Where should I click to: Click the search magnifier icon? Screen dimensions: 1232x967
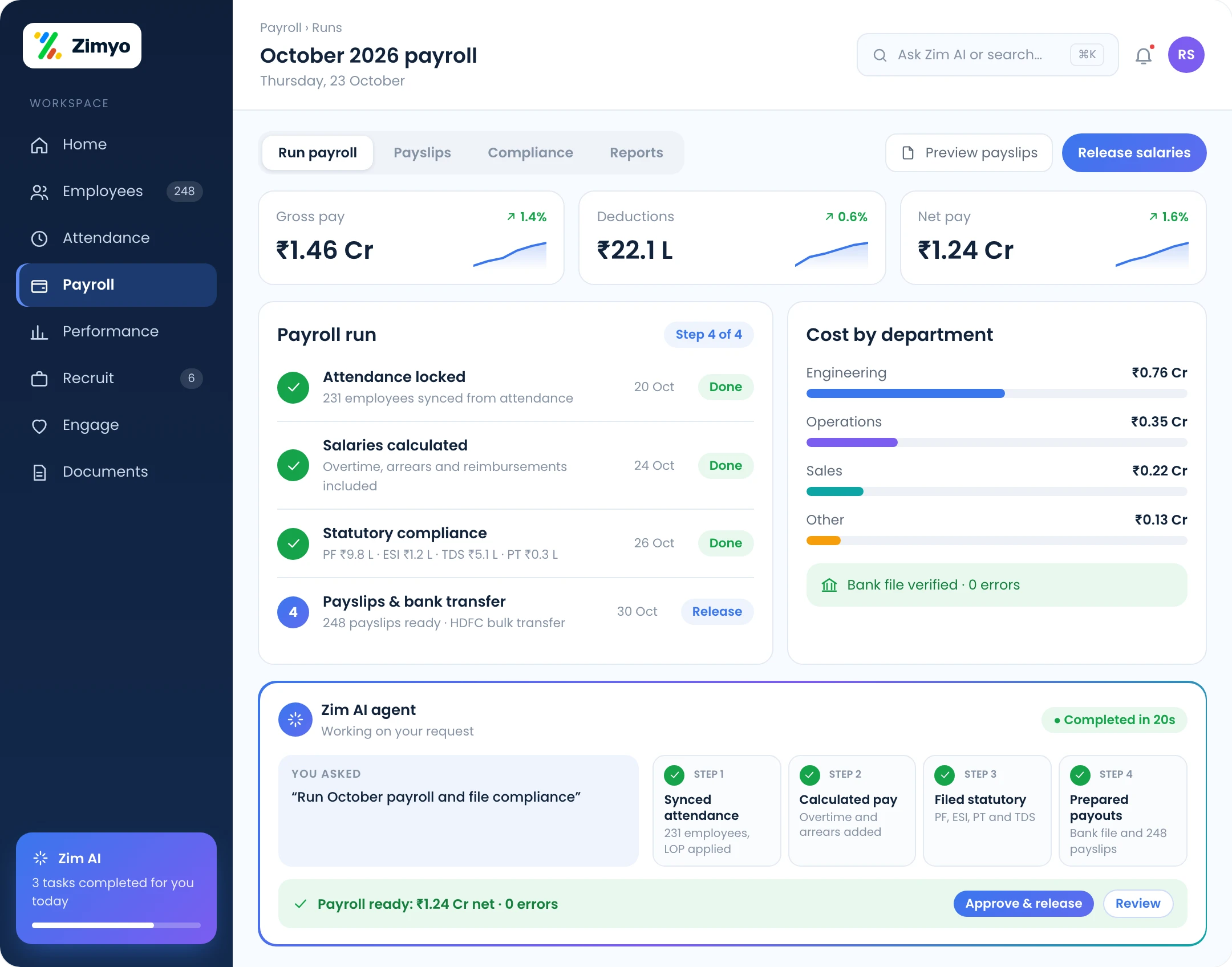880,55
